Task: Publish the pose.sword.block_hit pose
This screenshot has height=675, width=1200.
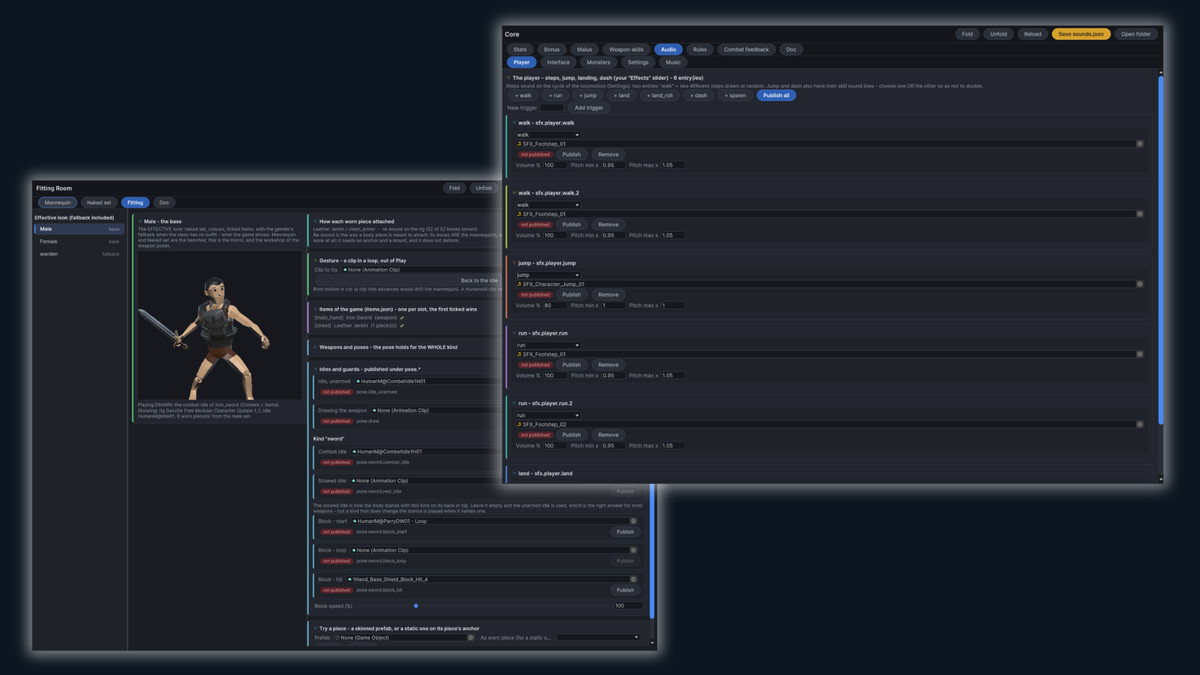Action: (x=625, y=590)
